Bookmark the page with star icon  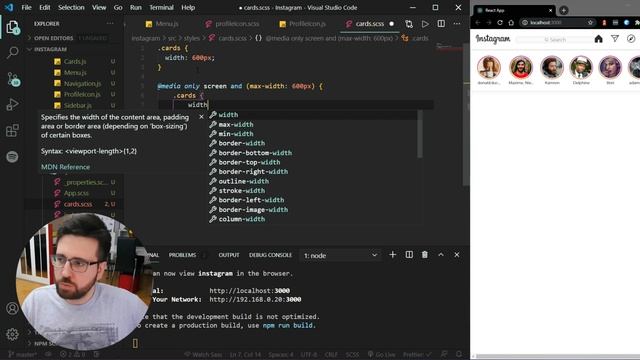(x=590, y=23)
